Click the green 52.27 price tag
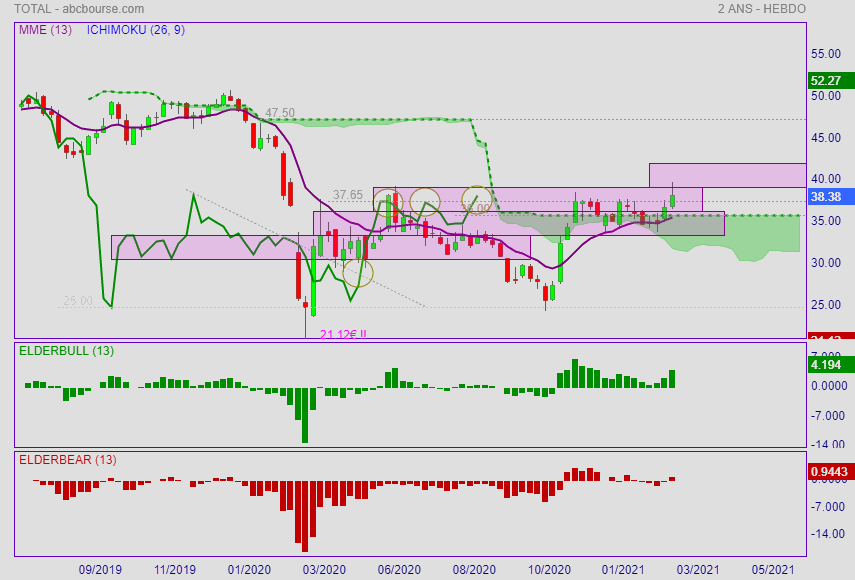 tap(831, 81)
